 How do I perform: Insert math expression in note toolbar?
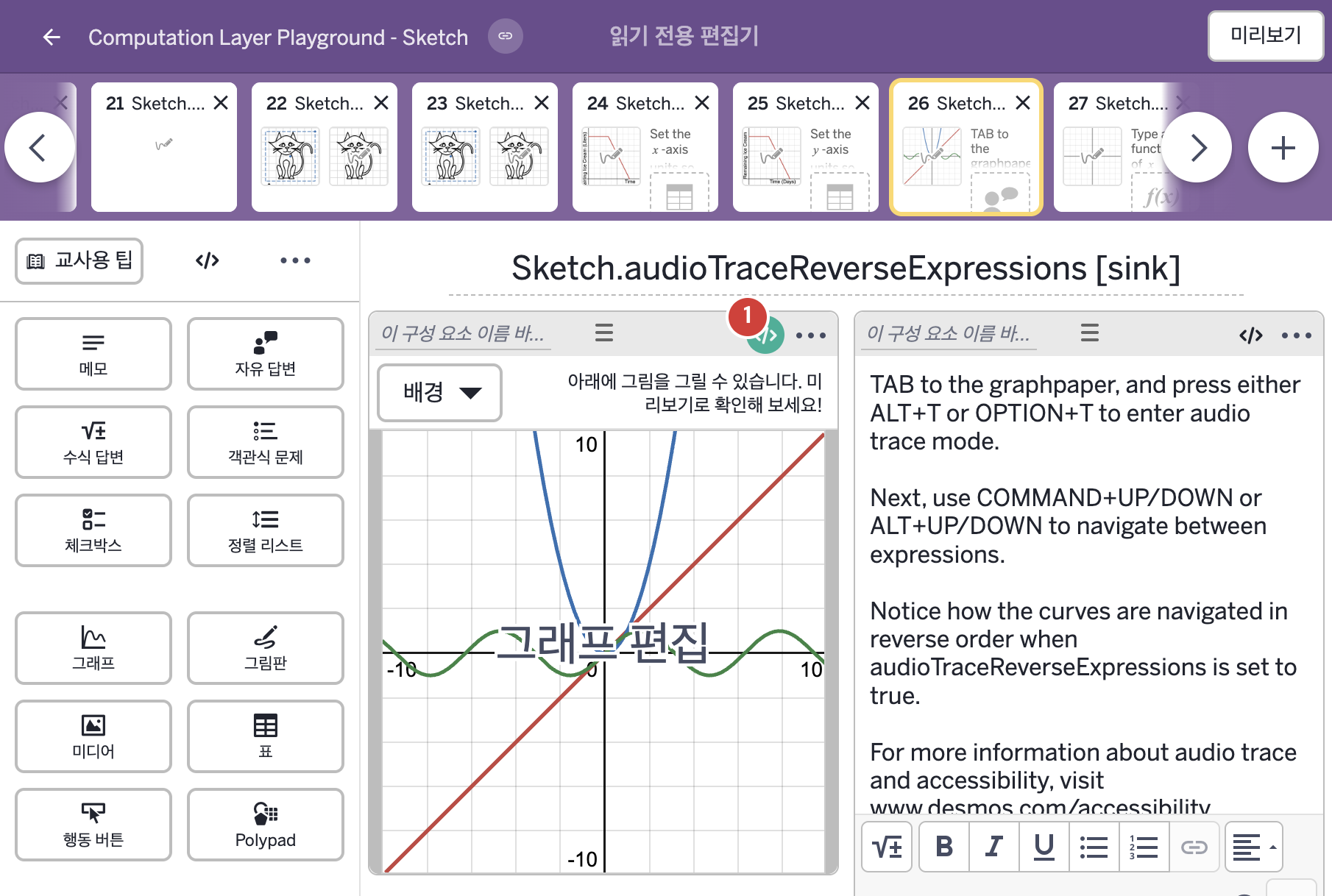887,847
